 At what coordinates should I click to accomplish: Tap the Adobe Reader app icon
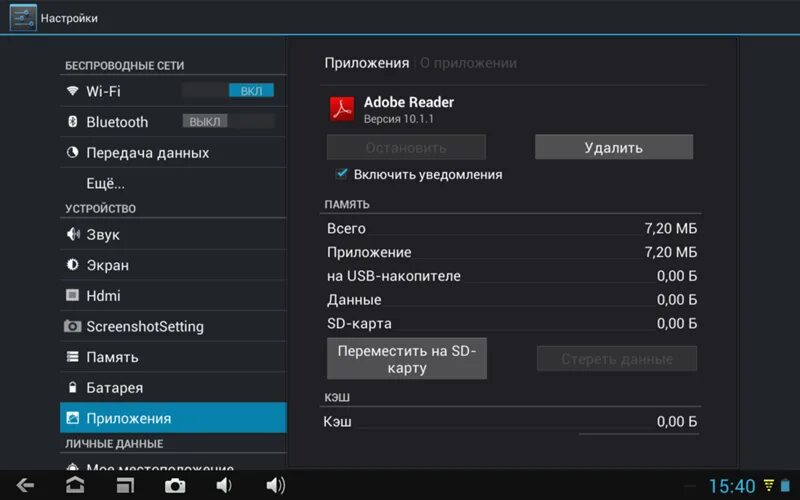(342, 109)
